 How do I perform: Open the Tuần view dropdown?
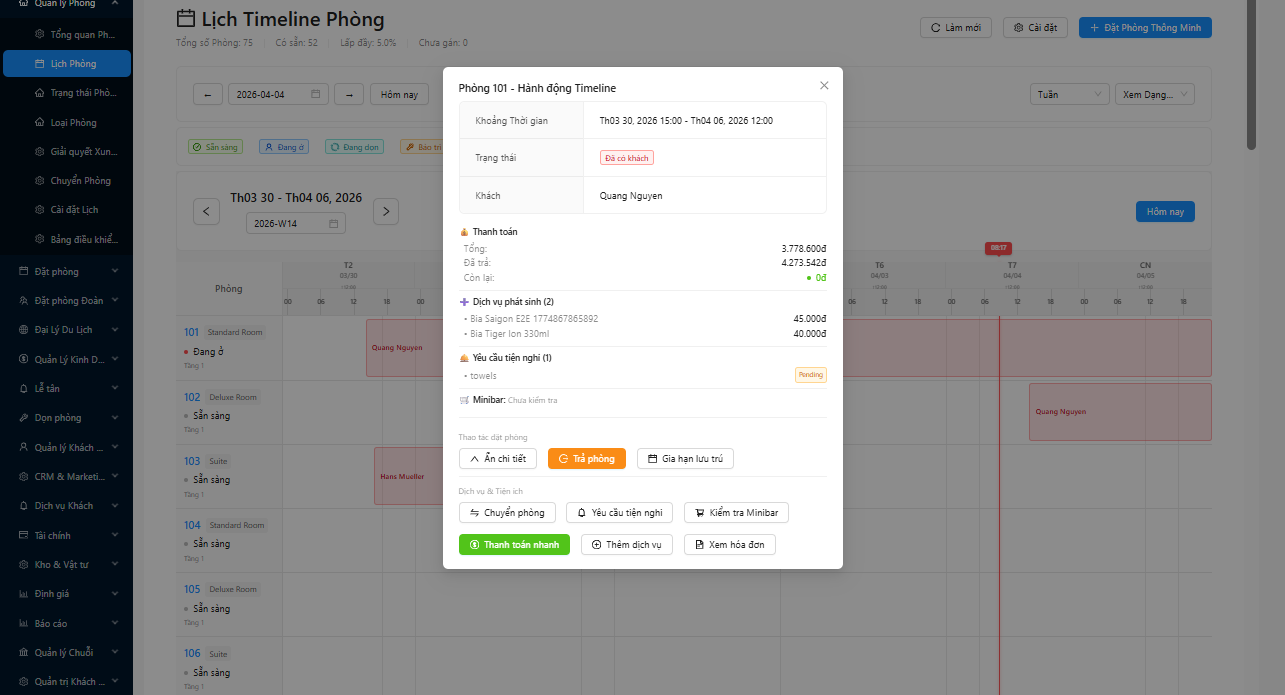click(1069, 94)
